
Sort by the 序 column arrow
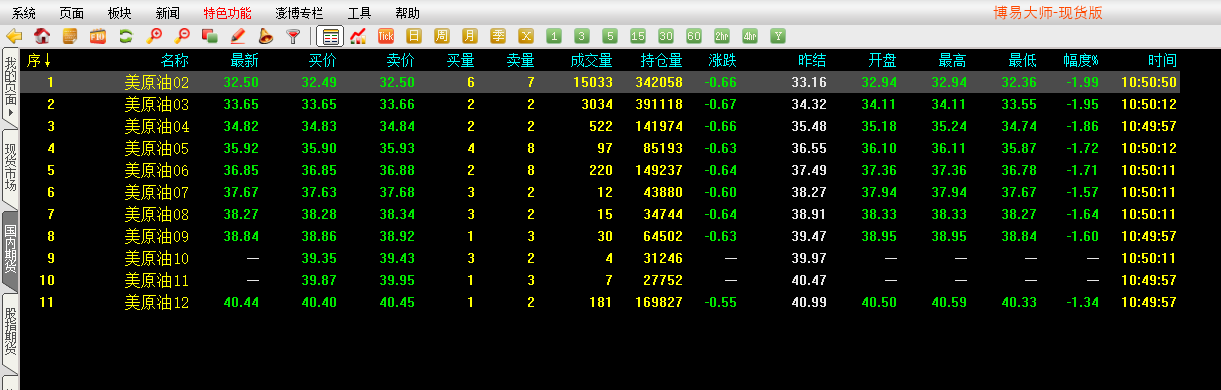47,61
